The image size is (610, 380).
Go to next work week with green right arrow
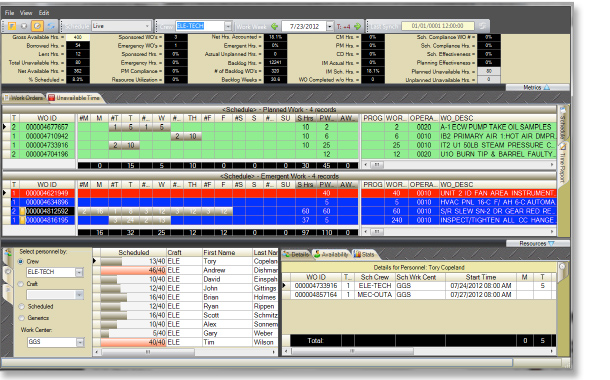click(x=358, y=26)
